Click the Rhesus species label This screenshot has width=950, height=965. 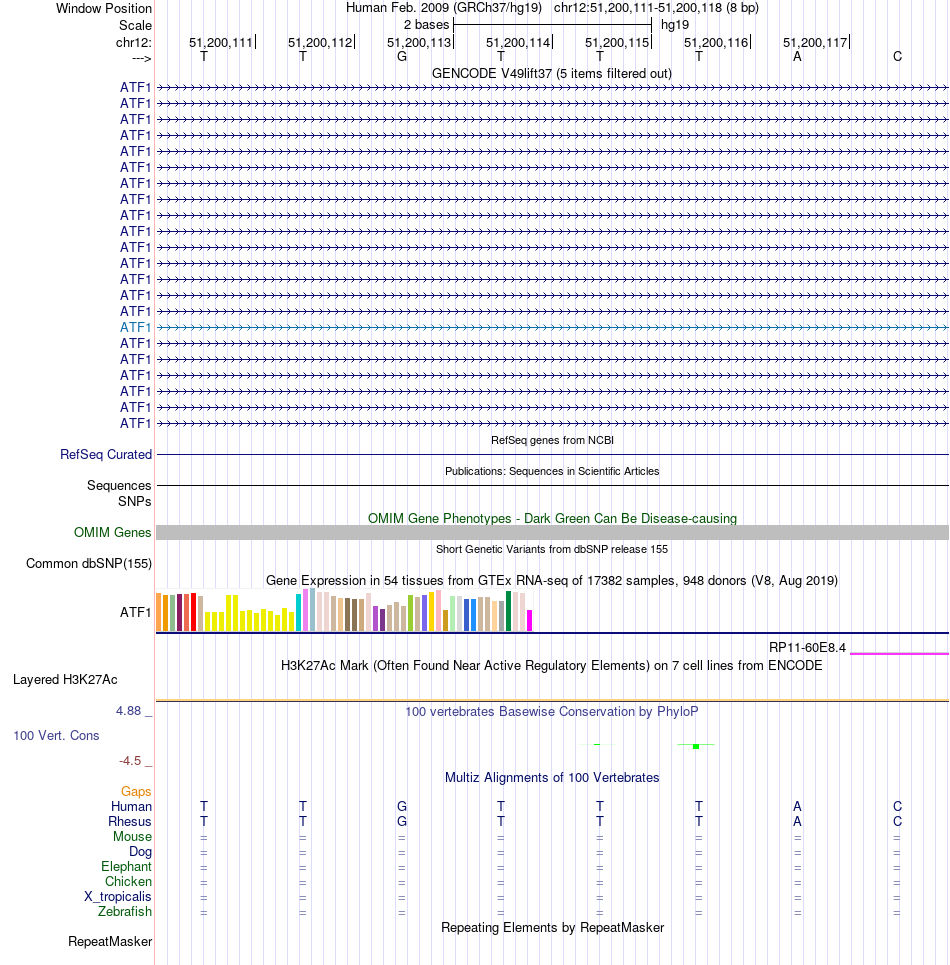[x=130, y=822]
